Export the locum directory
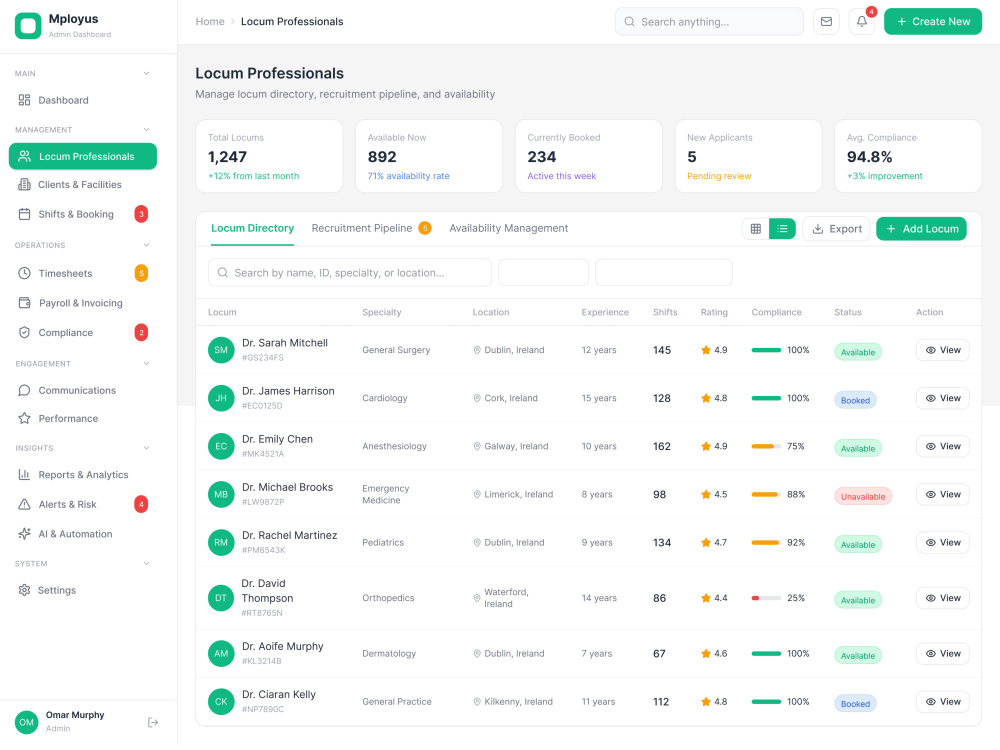This screenshot has height=750, width=1000. pos(836,229)
